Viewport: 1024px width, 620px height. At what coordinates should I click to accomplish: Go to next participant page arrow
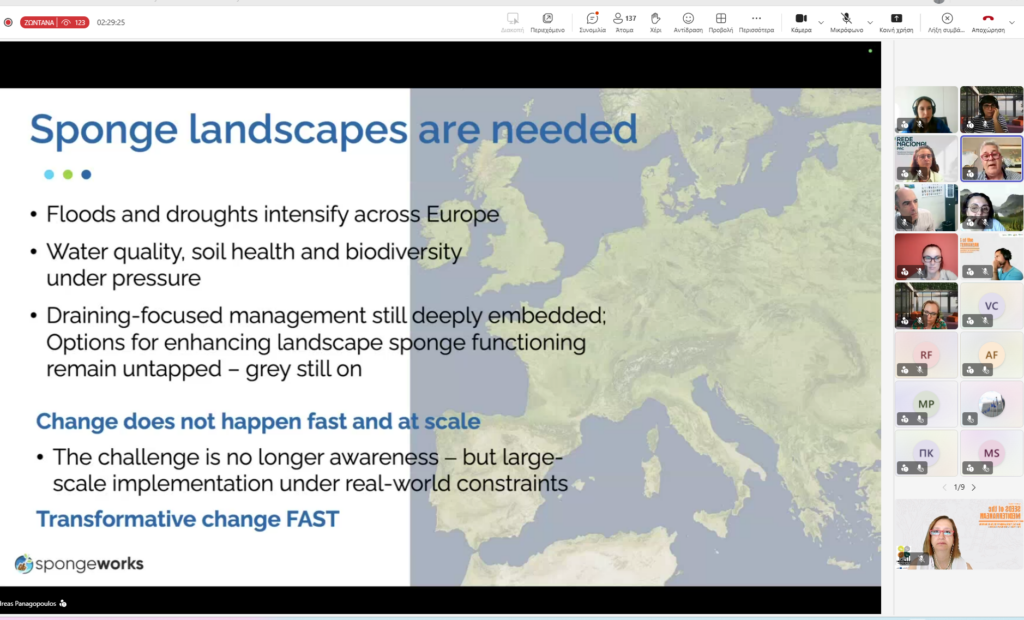(x=974, y=487)
